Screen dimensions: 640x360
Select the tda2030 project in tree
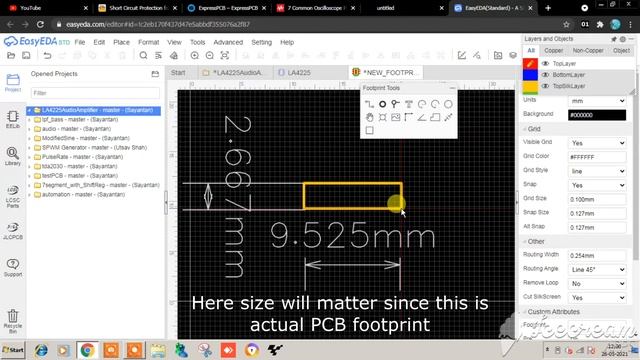(79, 167)
